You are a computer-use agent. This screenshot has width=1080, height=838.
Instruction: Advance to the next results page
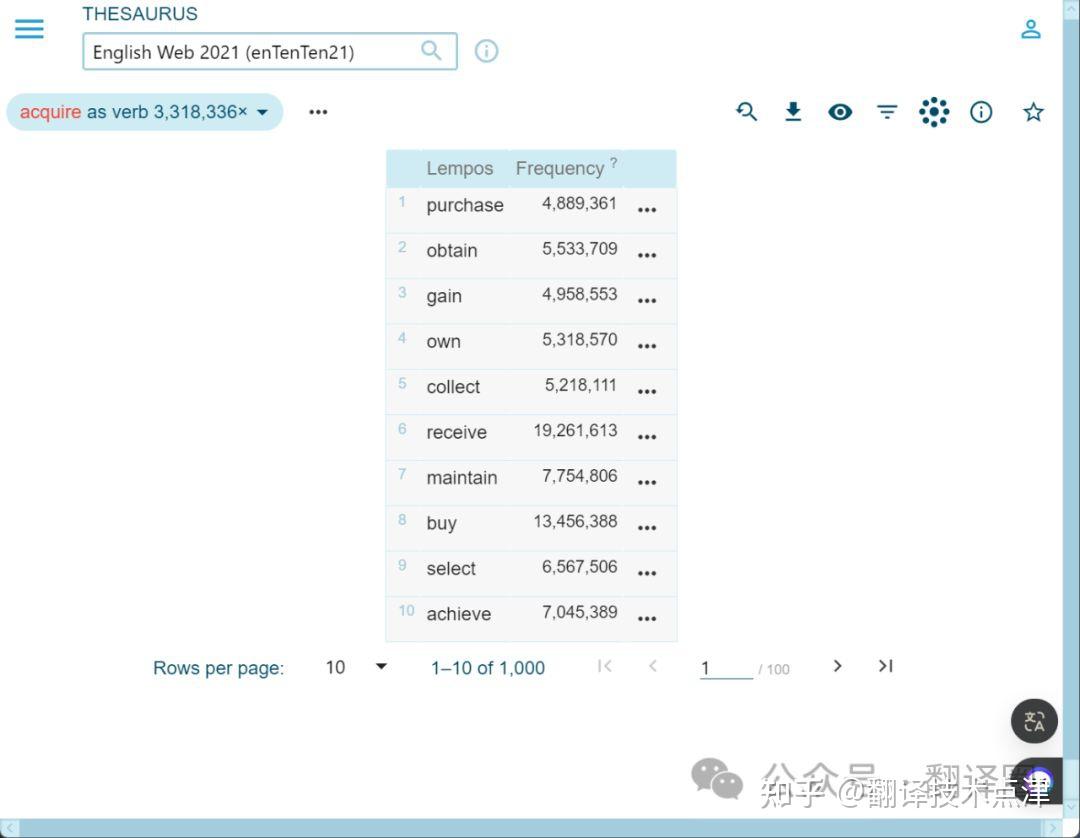pyautogui.click(x=837, y=666)
